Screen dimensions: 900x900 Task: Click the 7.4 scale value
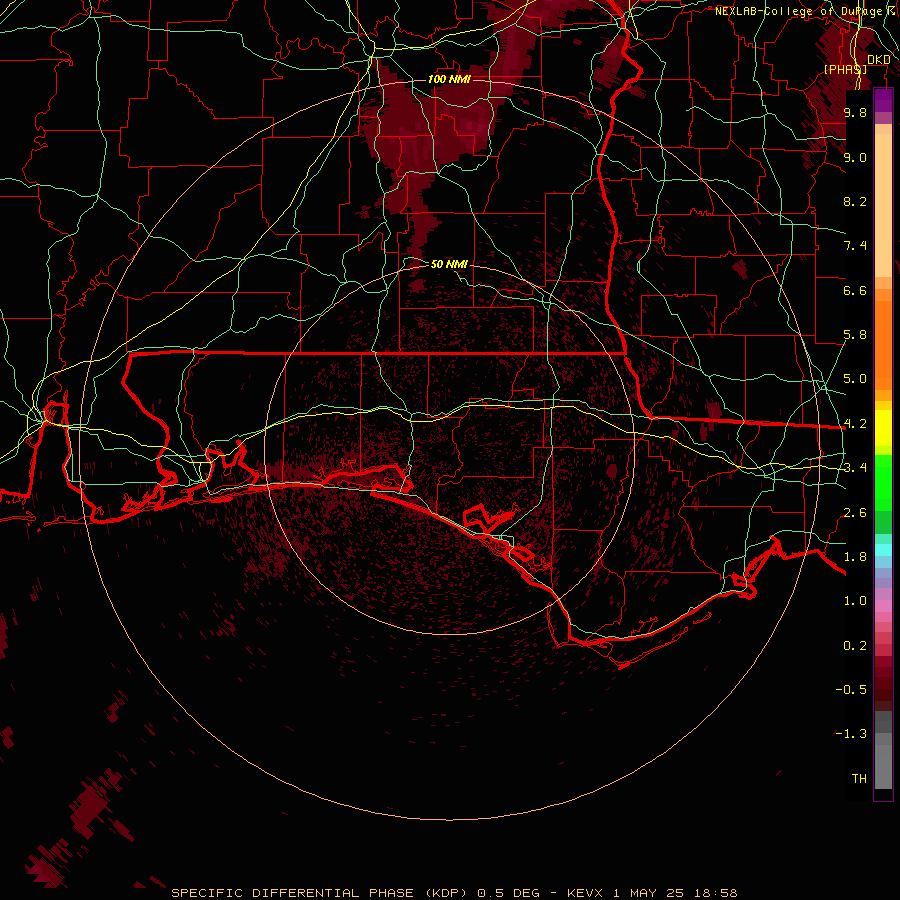click(x=855, y=246)
